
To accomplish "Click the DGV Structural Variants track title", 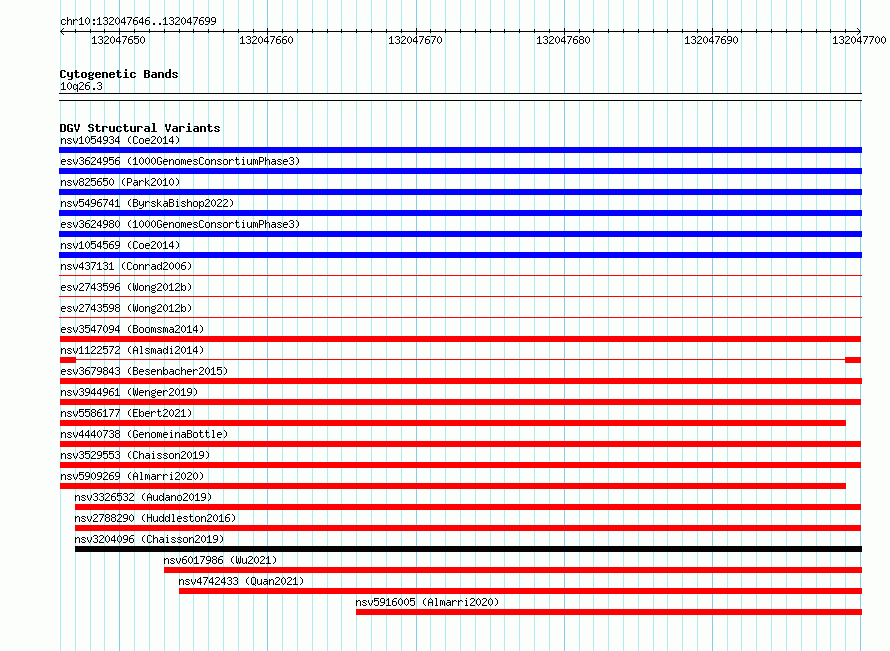I will pyautogui.click(x=140, y=128).
